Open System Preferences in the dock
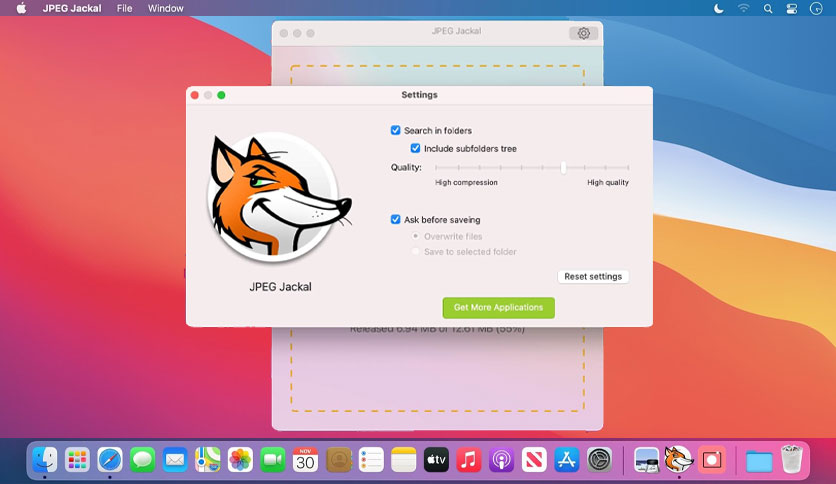The height and width of the screenshot is (484, 836). pyautogui.click(x=599, y=459)
